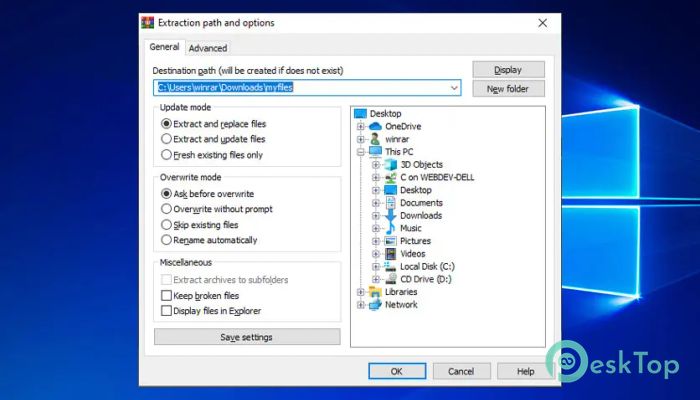Click the Downloads arrow icon
This screenshot has height=400, width=700.
(391, 216)
